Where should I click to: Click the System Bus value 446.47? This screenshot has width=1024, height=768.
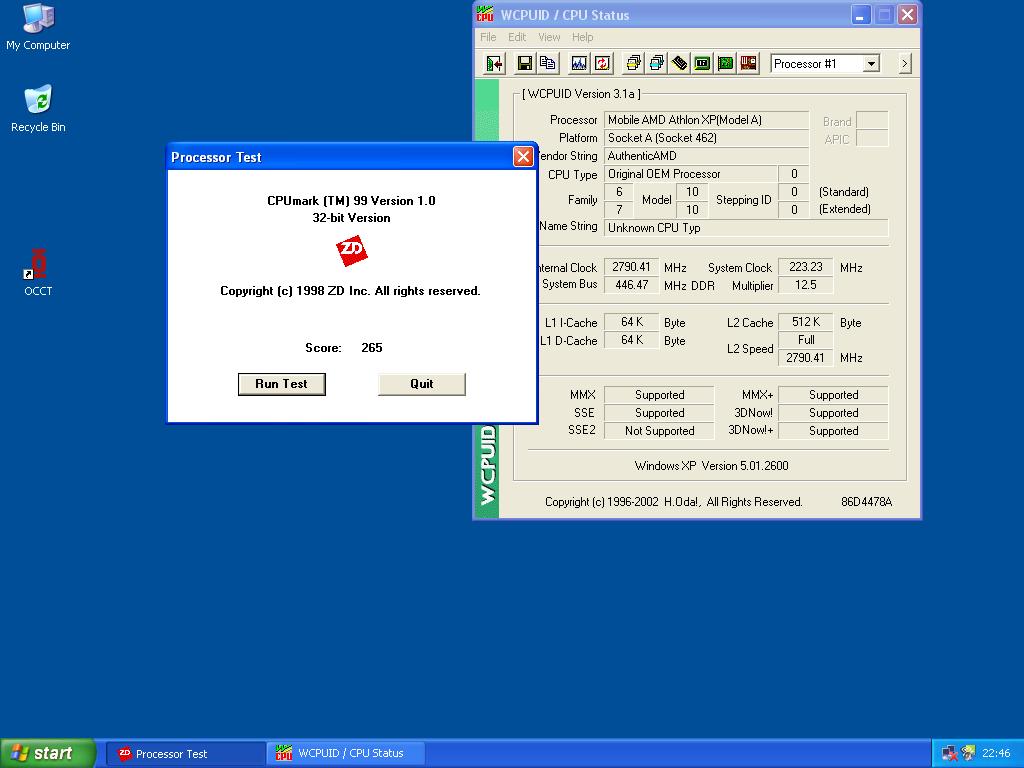coord(631,285)
